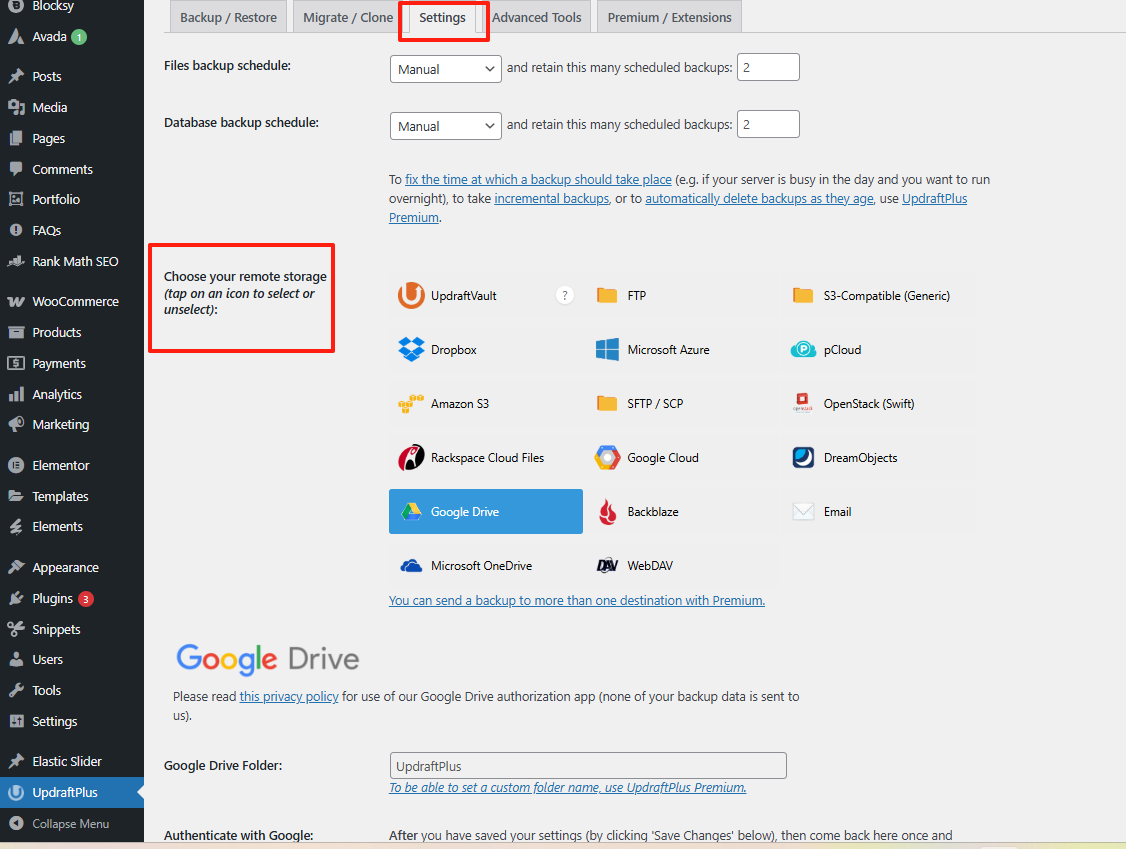
Task: Open the Database backup schedule dropdown
Action: (445, 126)
